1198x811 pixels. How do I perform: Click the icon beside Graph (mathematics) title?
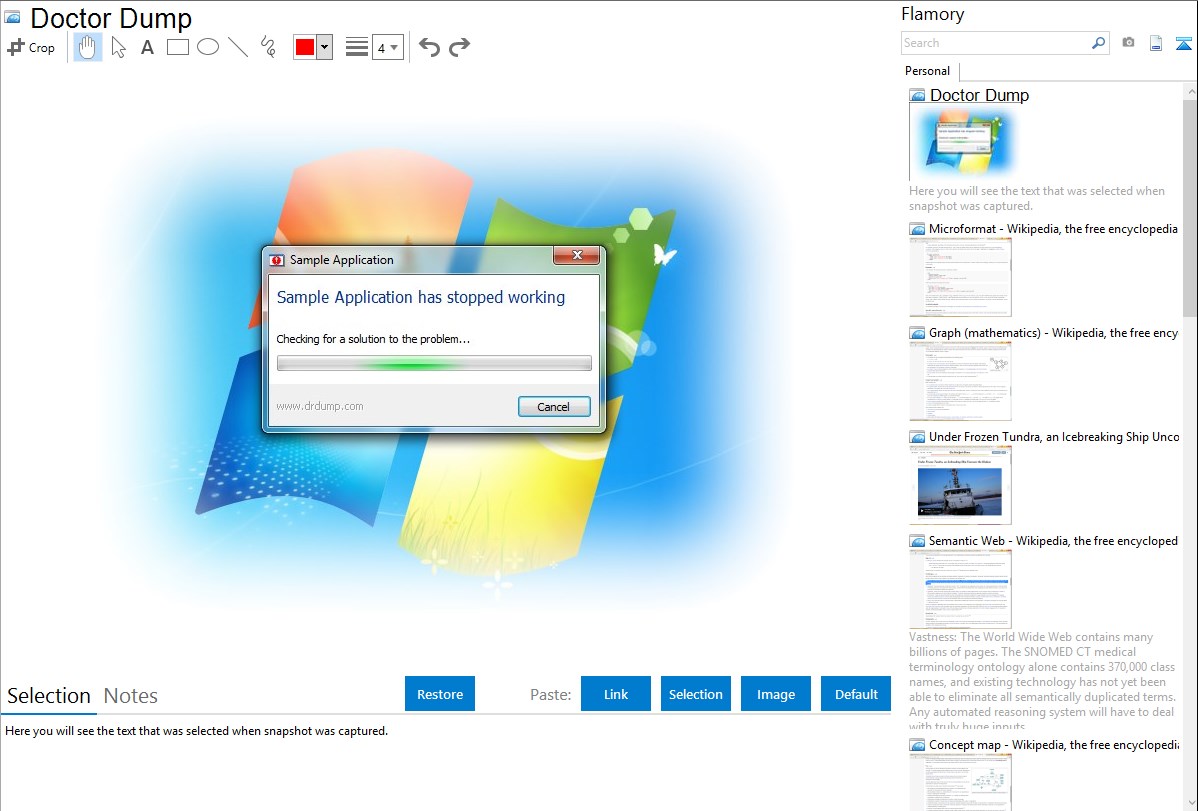click(917, 333)
